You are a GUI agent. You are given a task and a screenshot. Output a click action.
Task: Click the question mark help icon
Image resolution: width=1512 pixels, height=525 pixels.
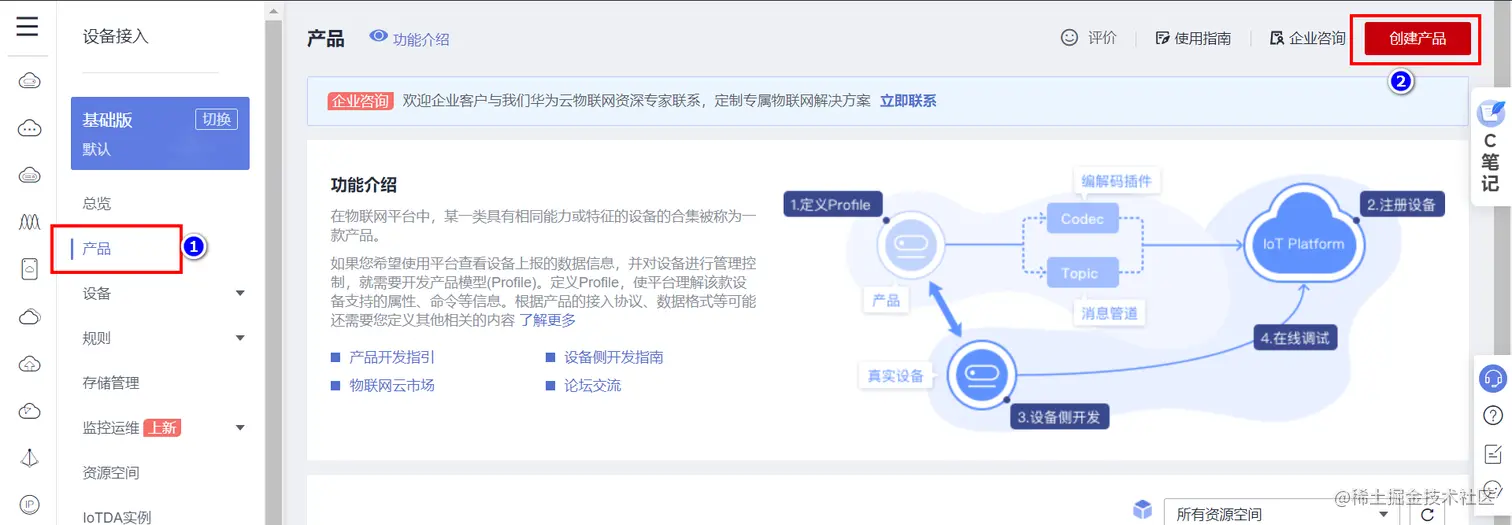click(x=1492, y=414)
